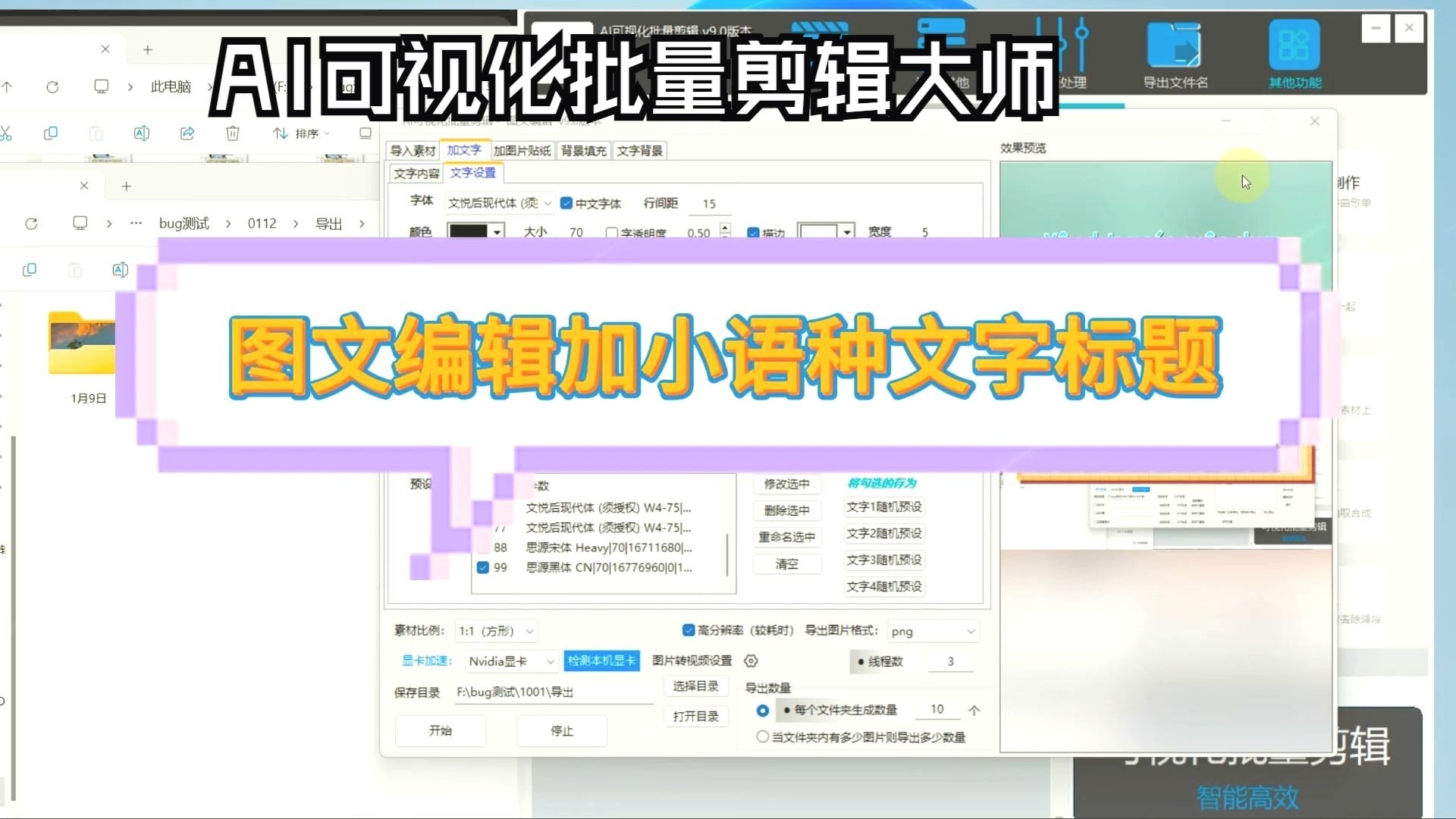Click the Copy icon in the lower Explorer toolbar
1456x819 pixels.
click(30, 270)
